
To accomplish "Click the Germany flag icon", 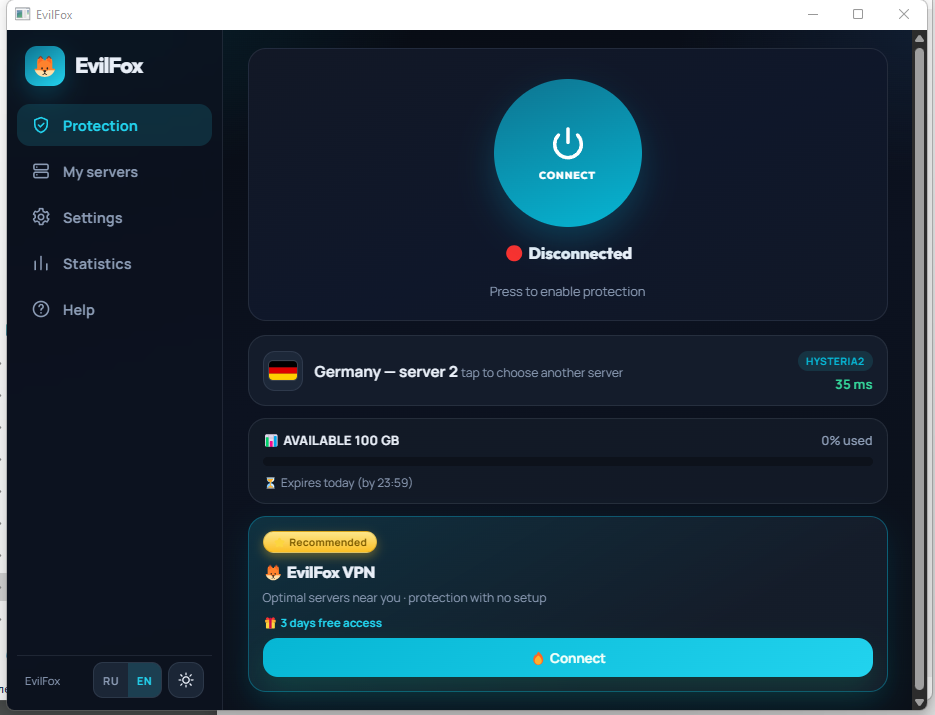I will coord(283,371).
